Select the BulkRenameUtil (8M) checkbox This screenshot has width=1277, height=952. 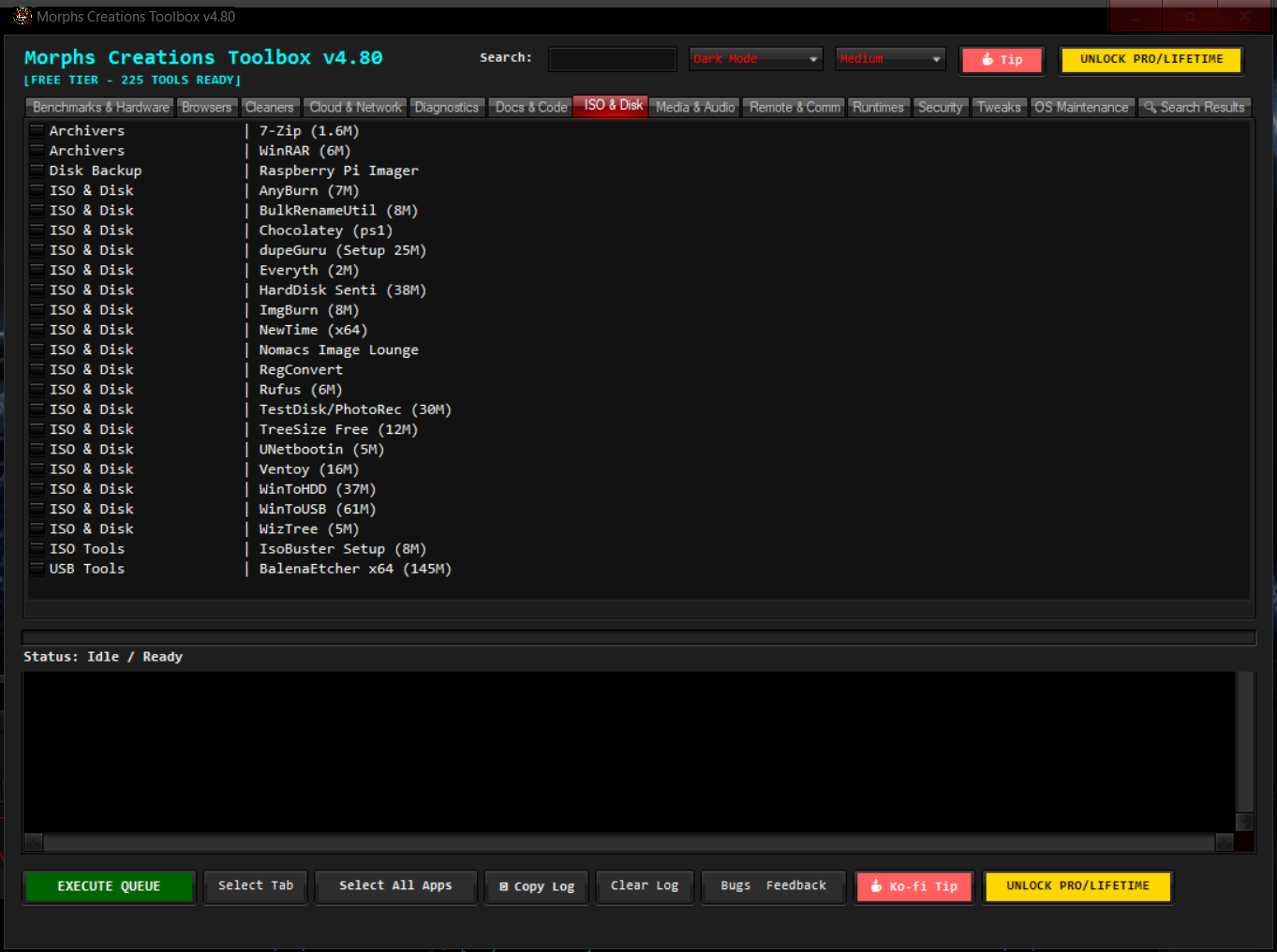pyautogui.click(x=37, y=210)
